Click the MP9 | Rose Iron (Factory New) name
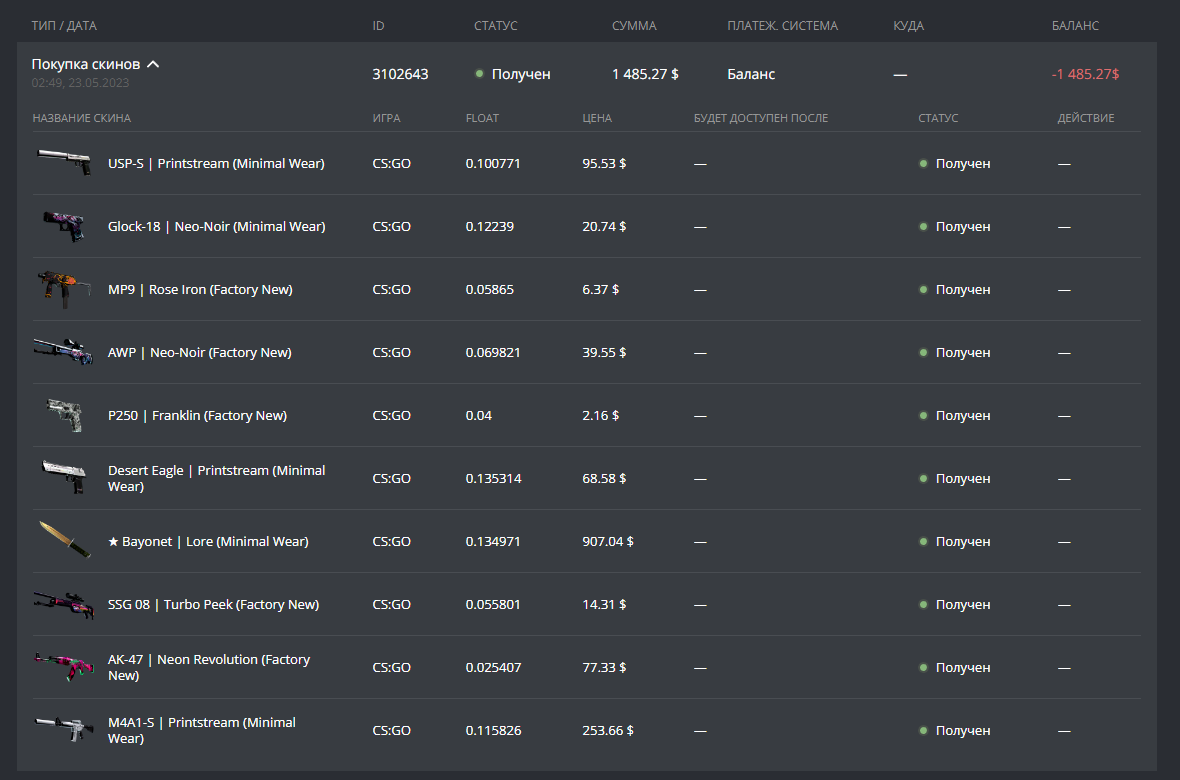Image resolution: width=1180 pixels, height=780 pixels. point(200,290)
